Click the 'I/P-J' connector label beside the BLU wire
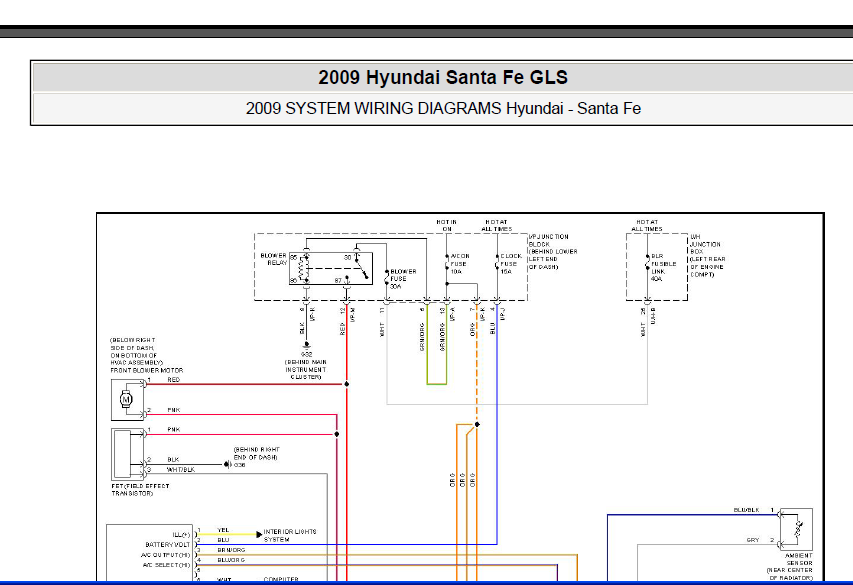This screenshot has height=585, width=853. tap(503, 313)
